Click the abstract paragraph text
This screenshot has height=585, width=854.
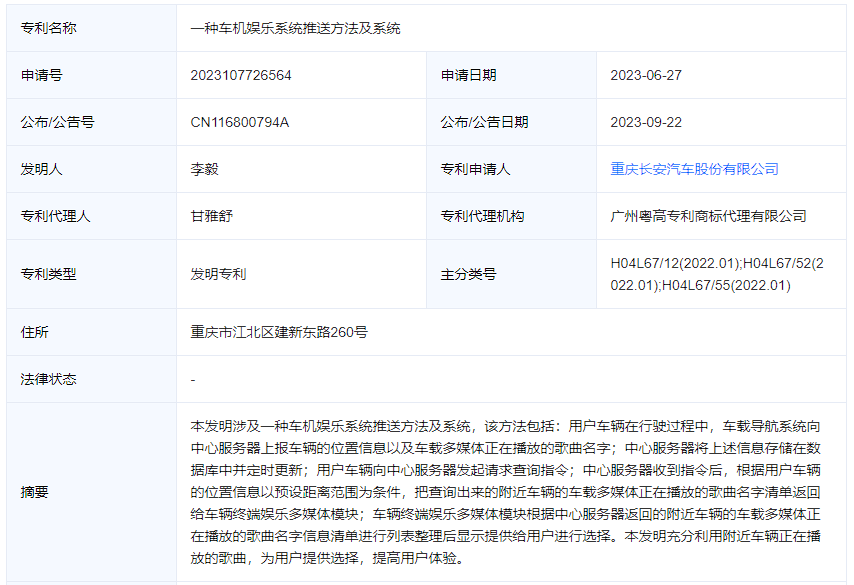point(506,491)
